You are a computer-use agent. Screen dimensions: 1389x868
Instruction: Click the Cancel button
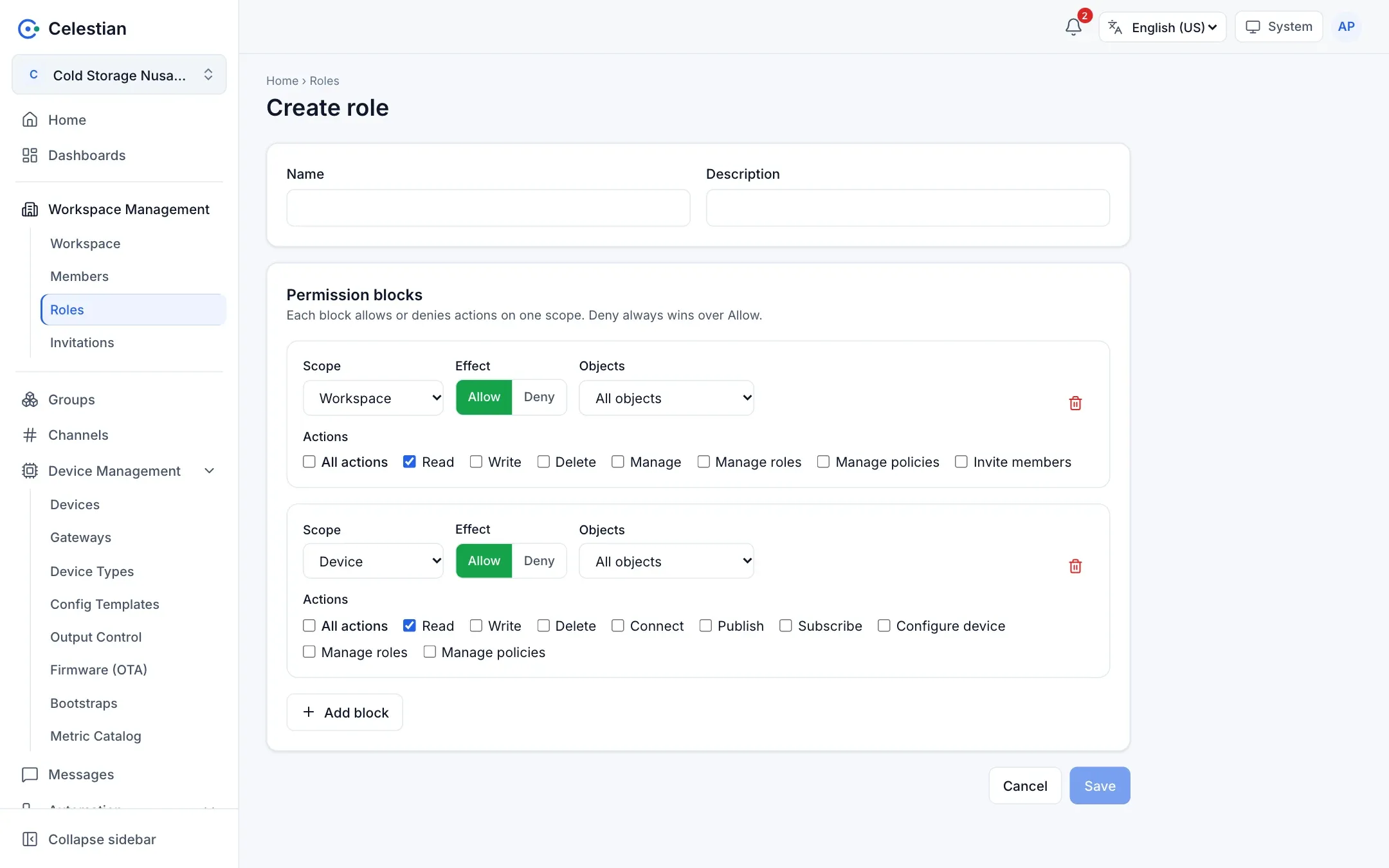[x=1025, y=786]
